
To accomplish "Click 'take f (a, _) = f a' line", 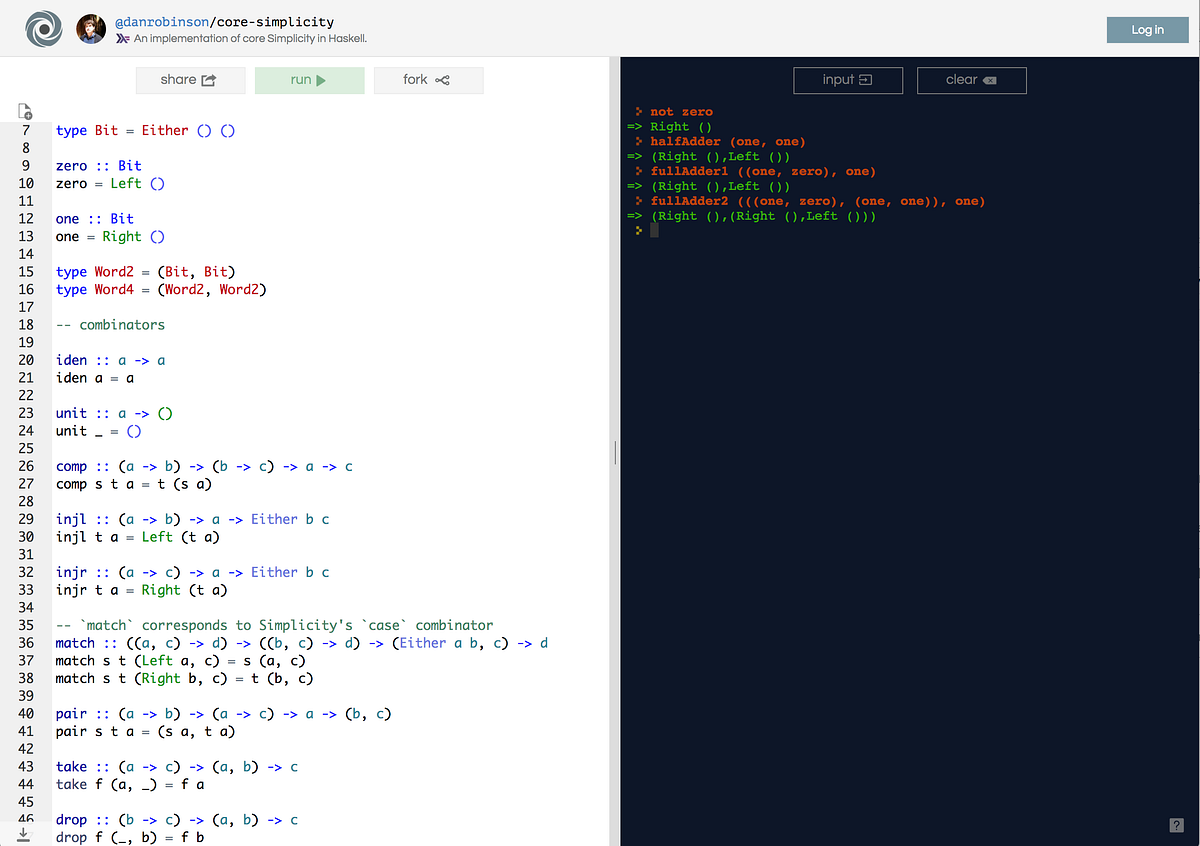I will pyautogui.click(x=129, y=785).
